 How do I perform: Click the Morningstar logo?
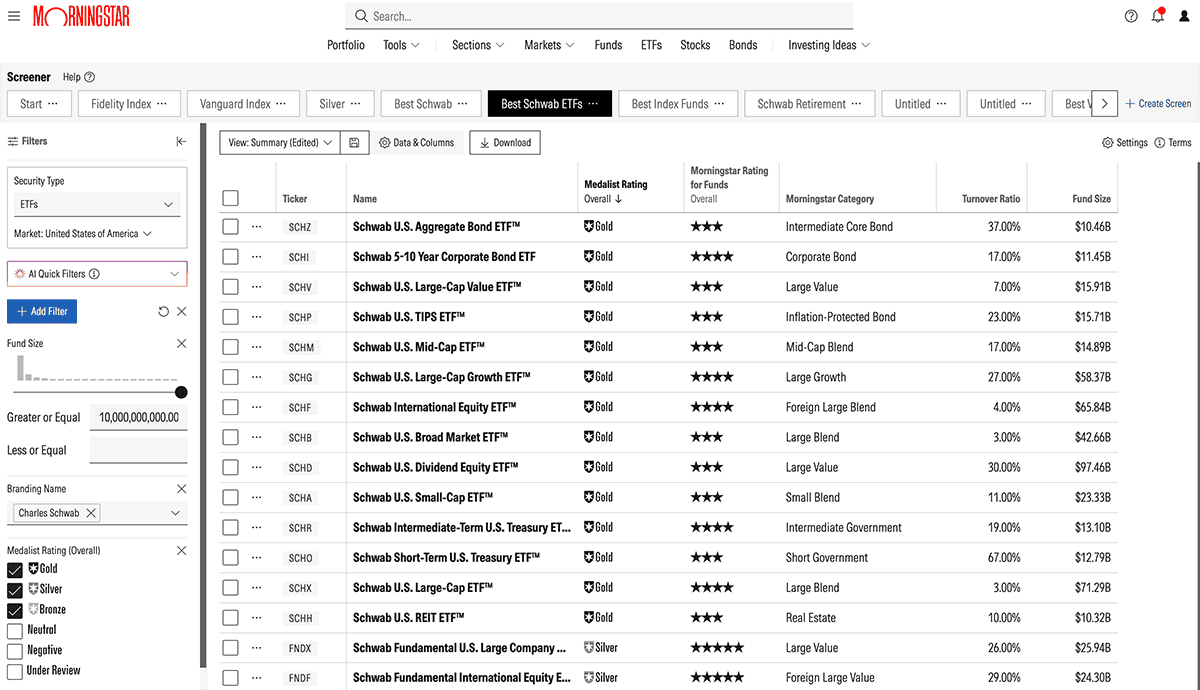pos(81,16)
